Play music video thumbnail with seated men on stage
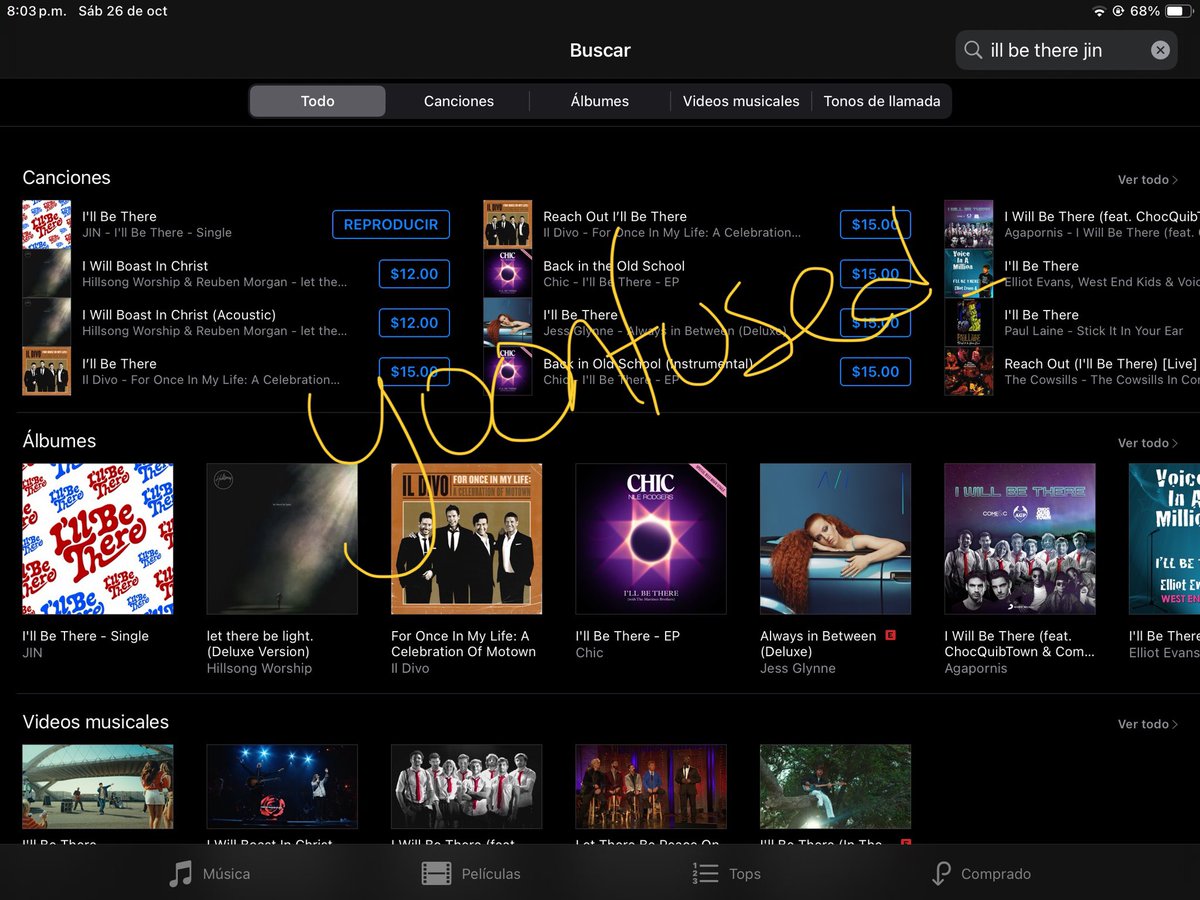The width and height of the screenshot is (1200, 900). tap(651, 786)
